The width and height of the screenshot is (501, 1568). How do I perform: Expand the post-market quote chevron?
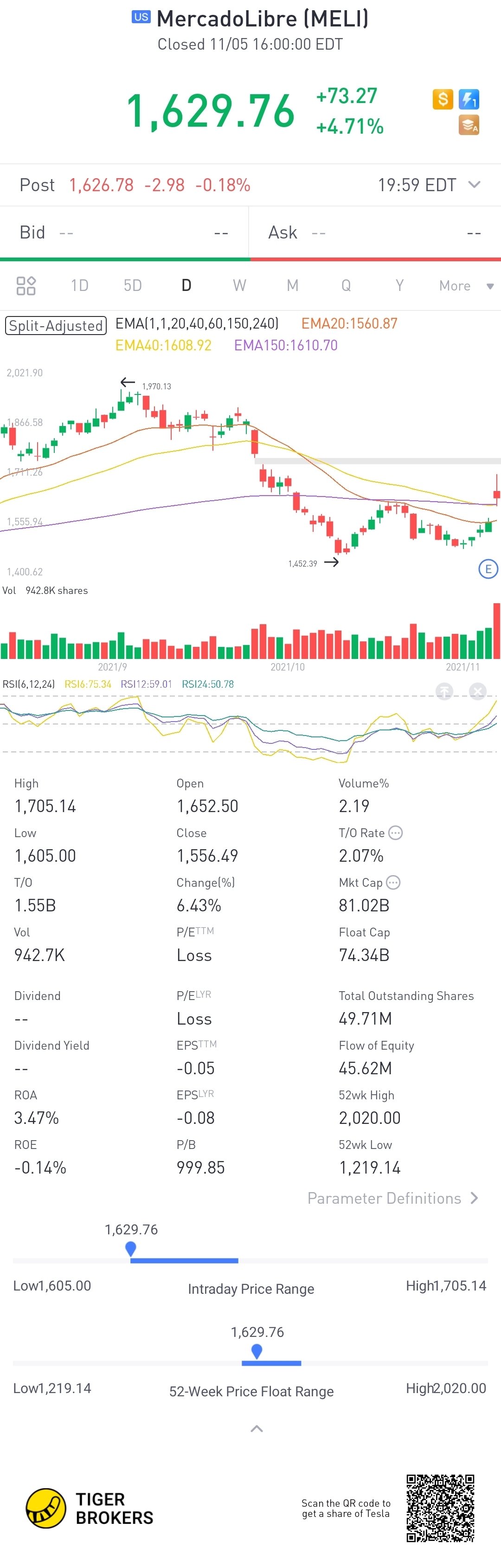pos(474,184)
